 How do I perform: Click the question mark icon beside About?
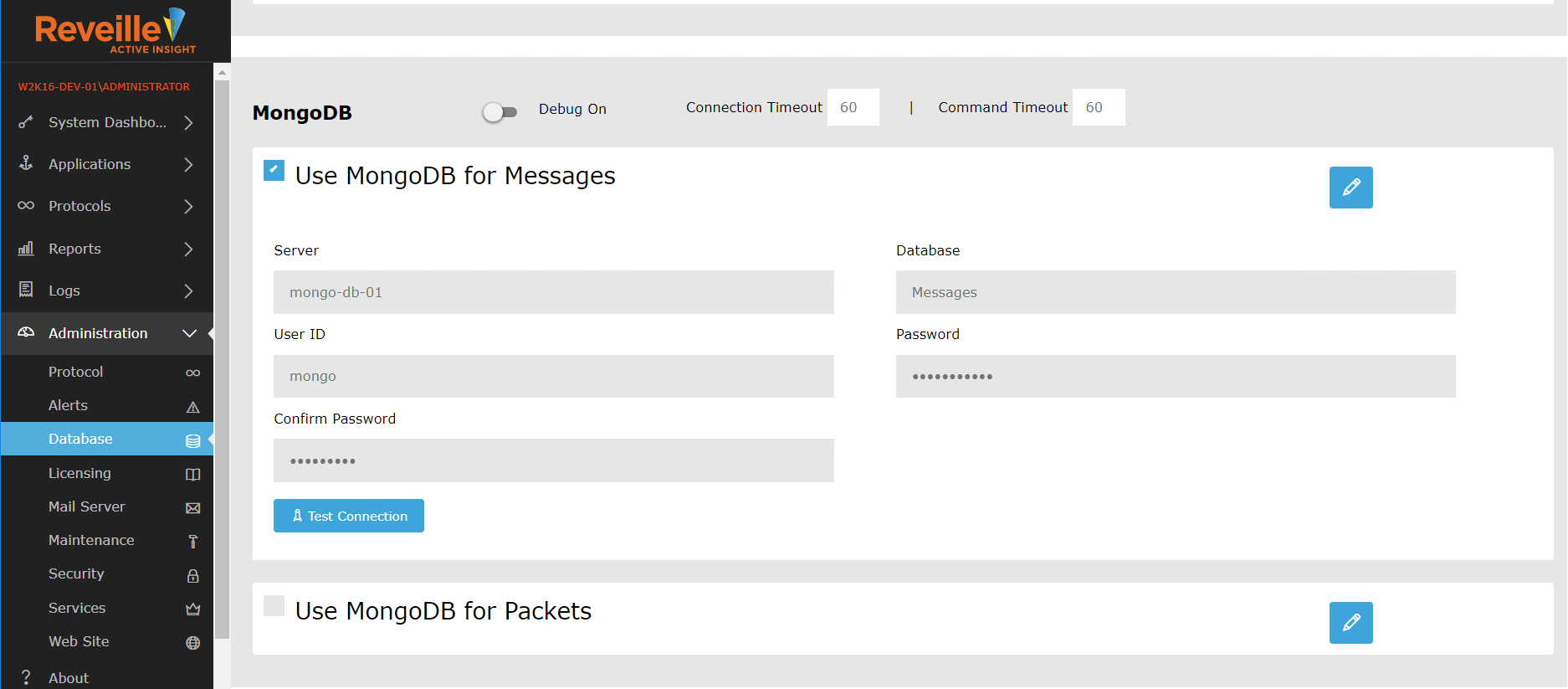[x=26, y=677]
